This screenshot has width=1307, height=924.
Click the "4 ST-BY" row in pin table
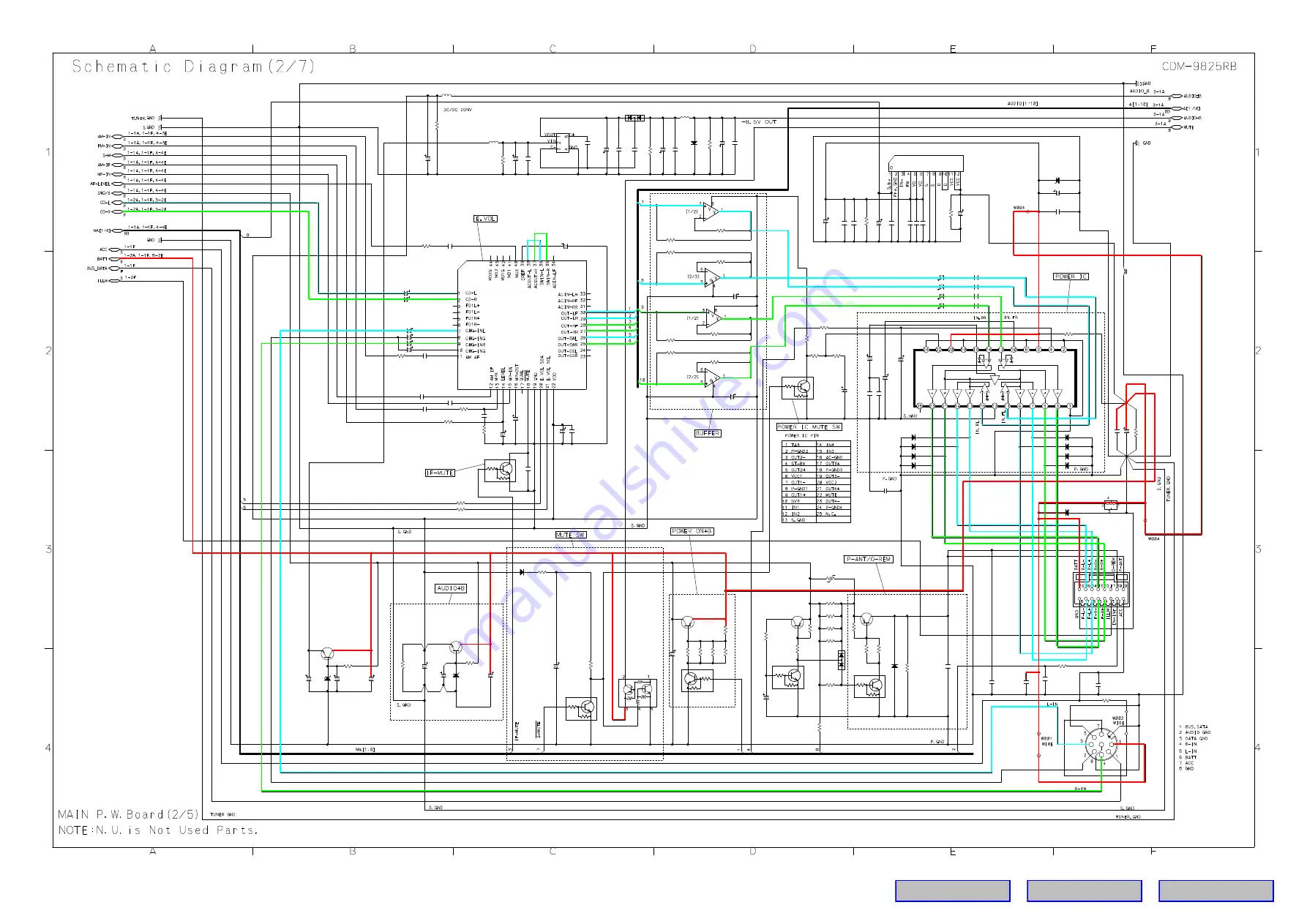pos(798,464)
